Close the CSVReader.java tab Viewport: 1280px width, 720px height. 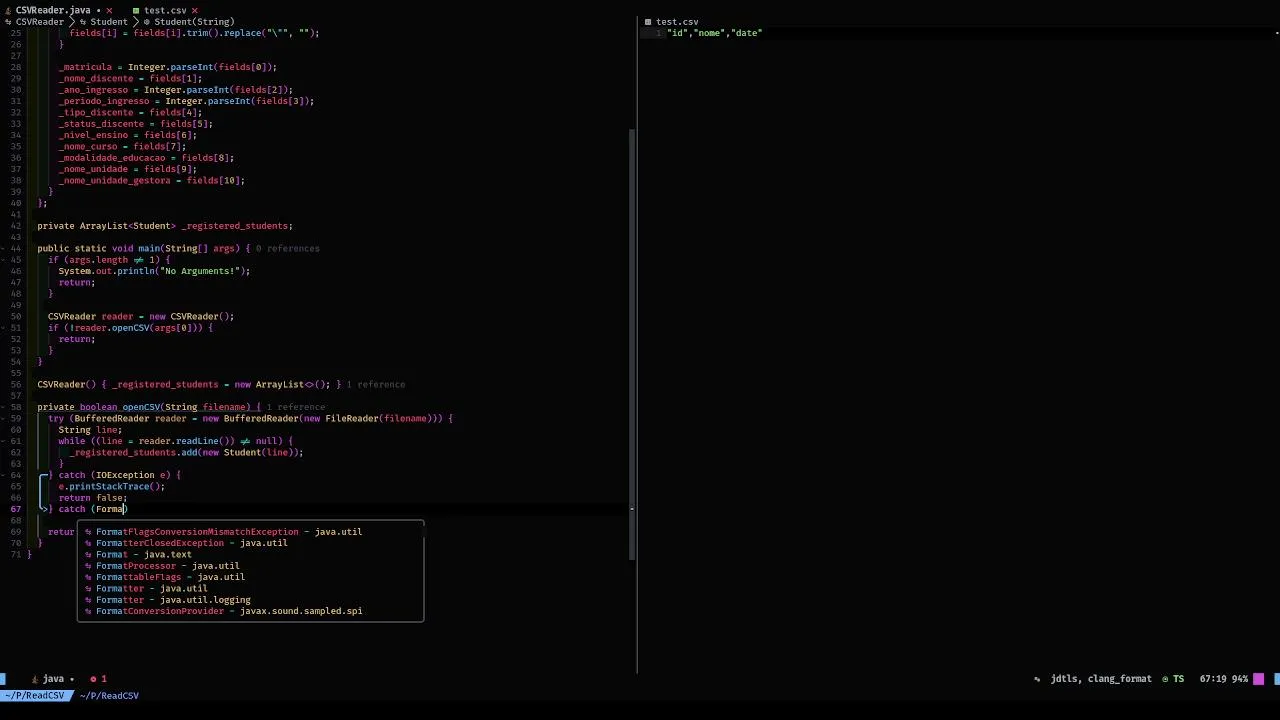[110, 10]
